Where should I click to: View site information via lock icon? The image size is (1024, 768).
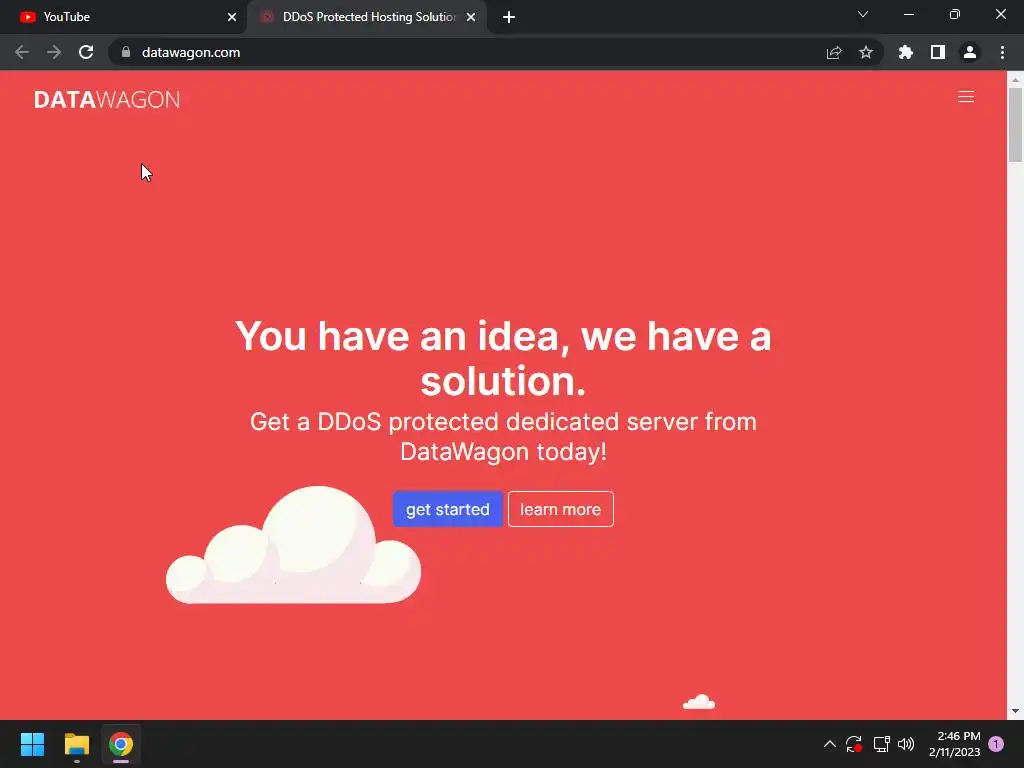126,52
